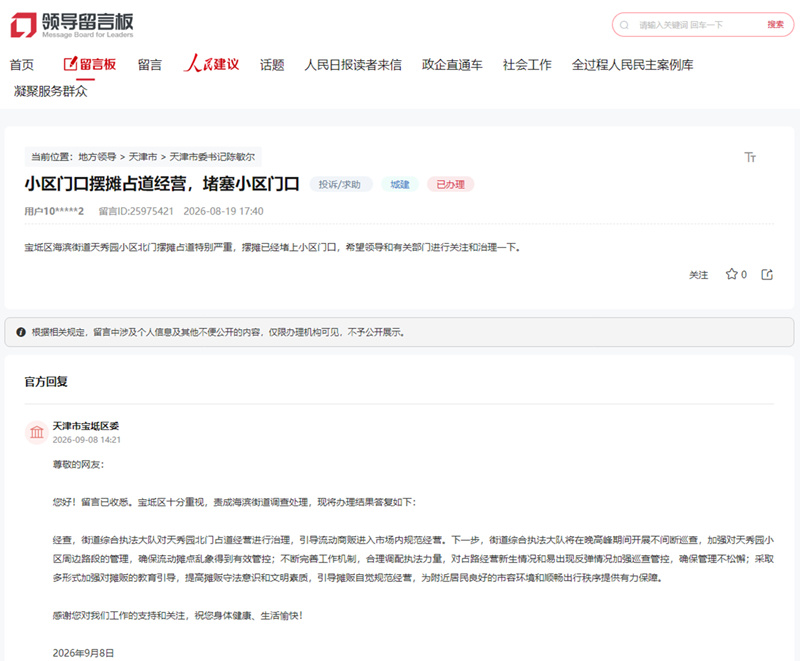The width and height of the screenshot is (800, 661).
Task: Star this message to favorite it
Action: [731, 274]
